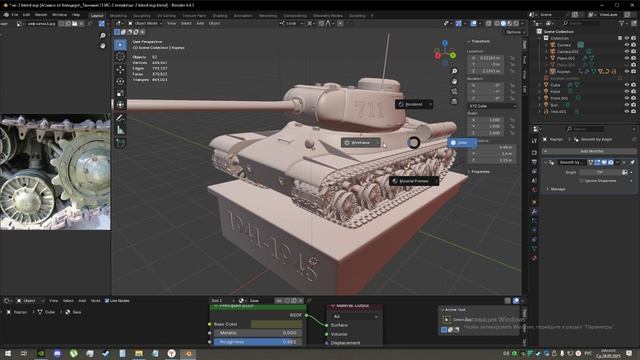This screenshot has width=640, height=360.
Task: Click the Roughness slider on Principled BSDF
Action: click(x=258, y=342)
